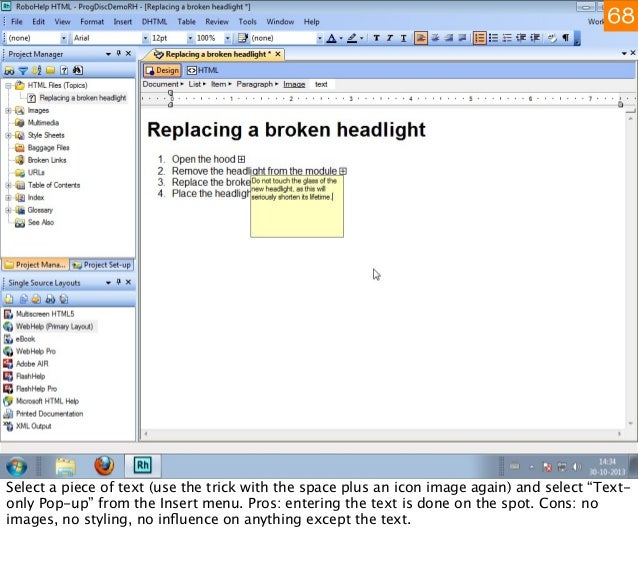Toggle Bold formatting with the T icon
This screenshot has height=576, width=638.
point(376,38)
